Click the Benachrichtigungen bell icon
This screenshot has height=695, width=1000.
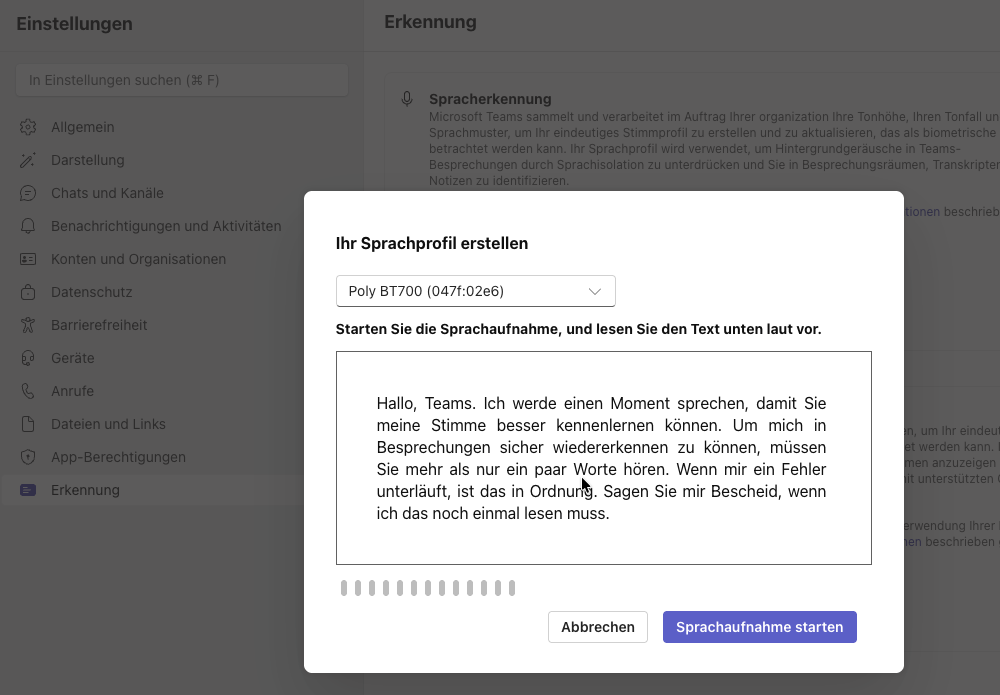tap(27, 226)
